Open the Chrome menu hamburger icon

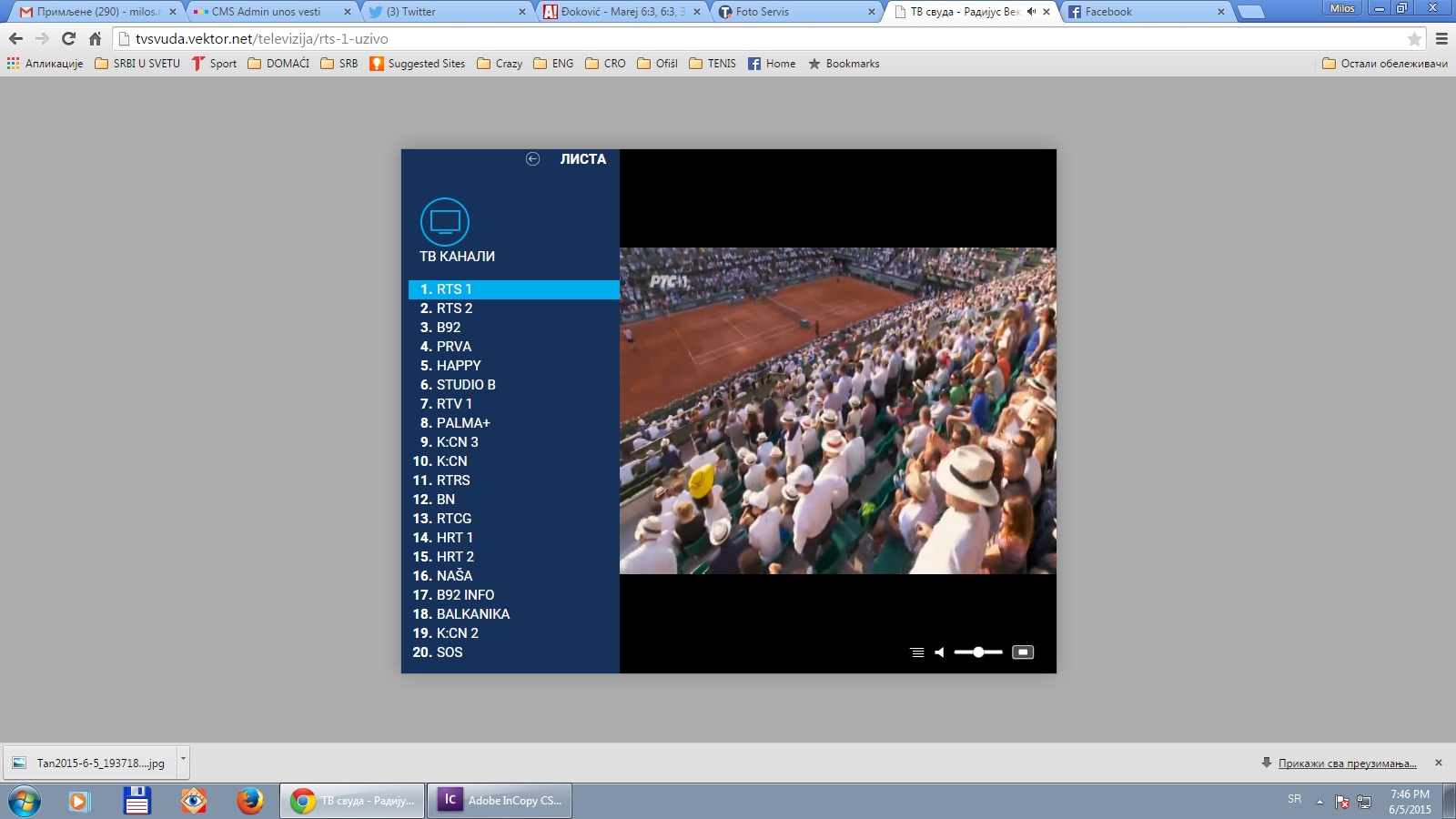pos(1441,39)
